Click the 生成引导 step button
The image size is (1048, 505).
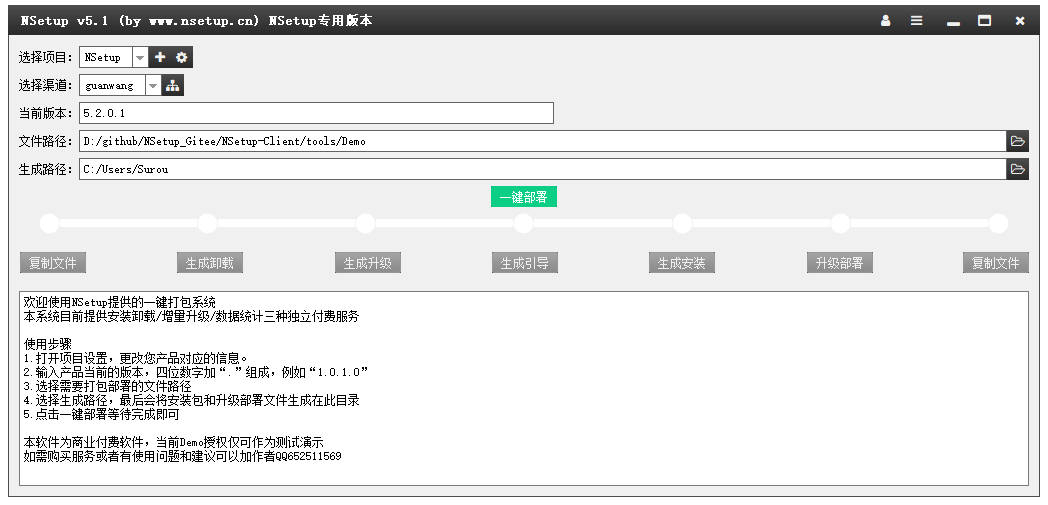[x=525, y=263]
